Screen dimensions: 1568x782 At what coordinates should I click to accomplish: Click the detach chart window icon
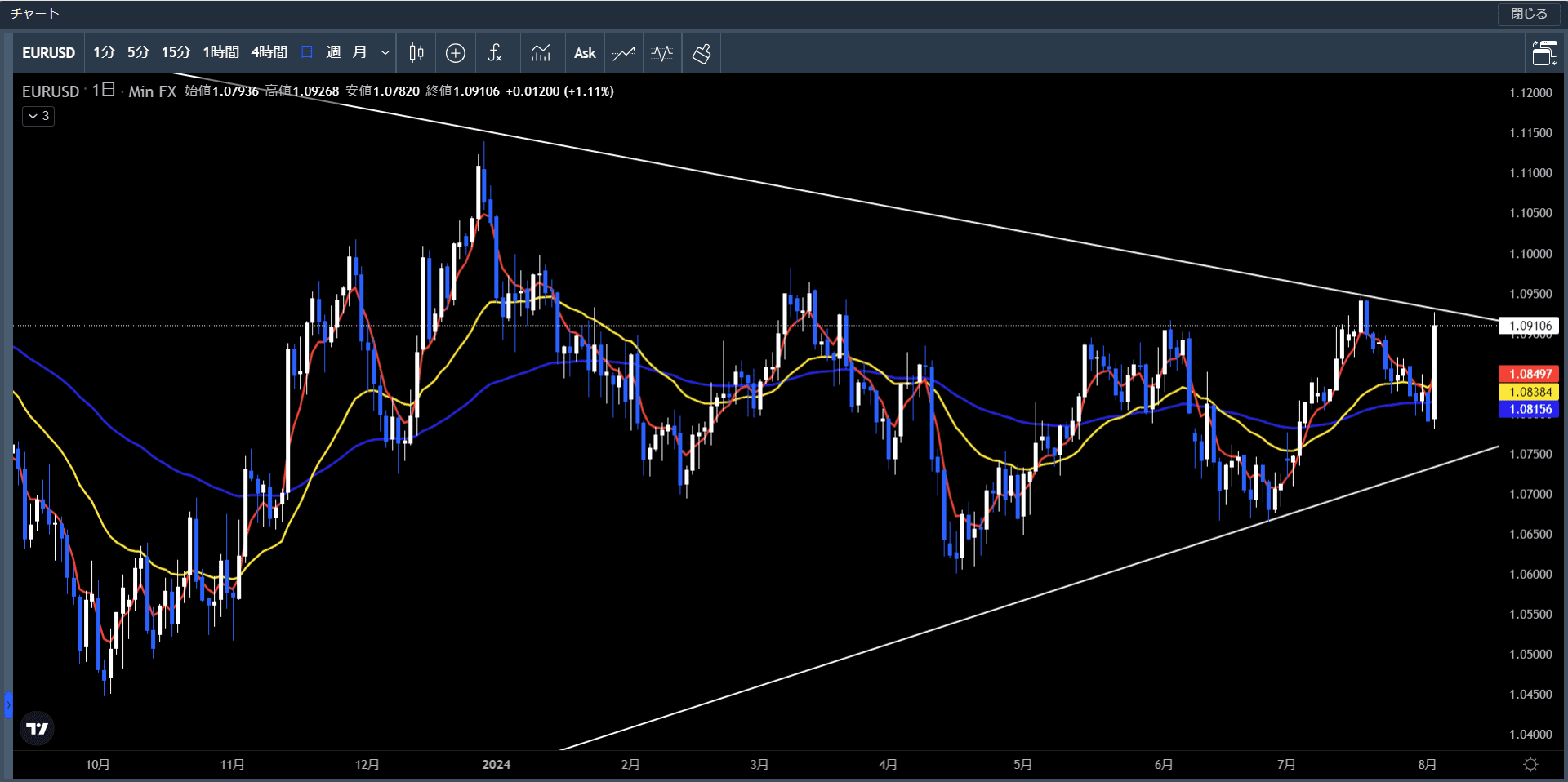coord(1544,53)
